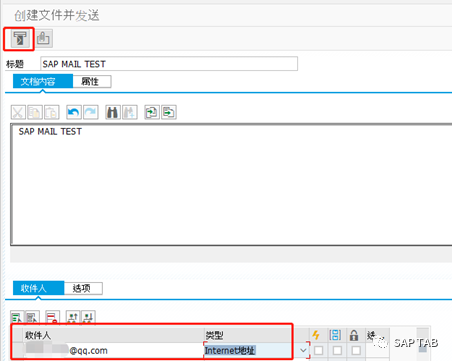This screenshot has width=452, height=361.
Task: Open Find with the binoculars icon
Action: point(113,113)
